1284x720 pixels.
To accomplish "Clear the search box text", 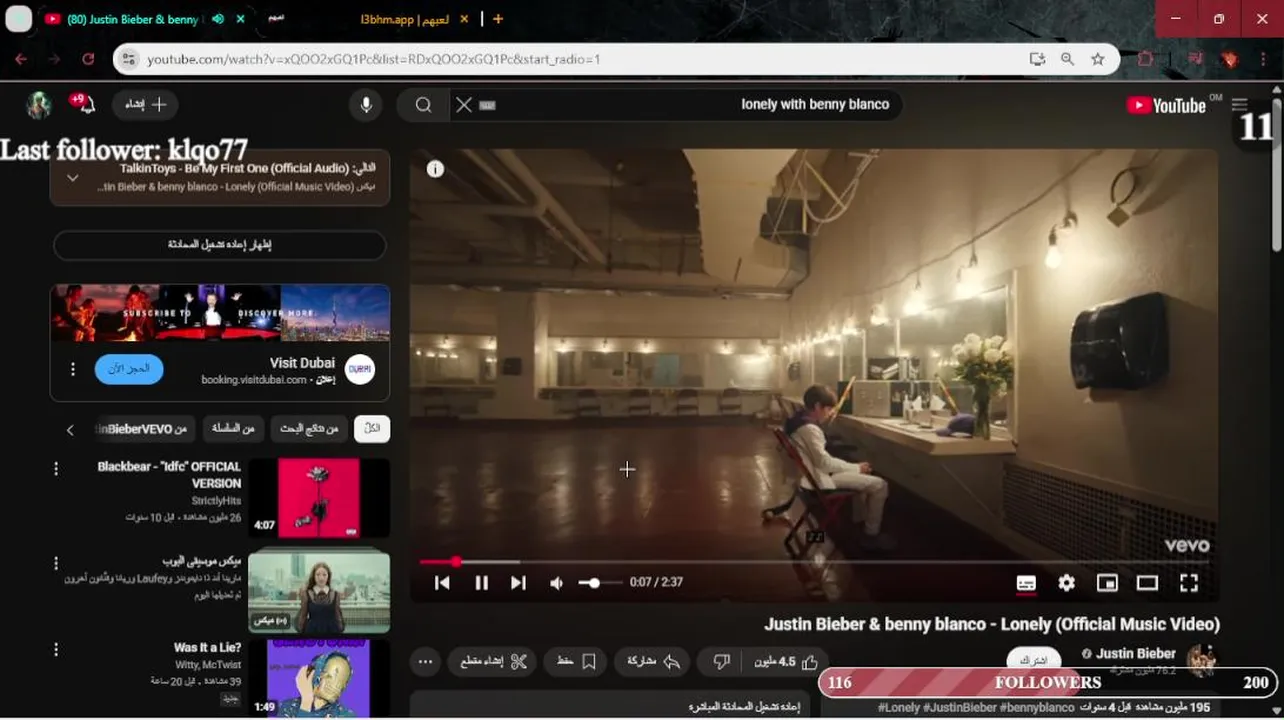I will [x=464, y=105].
